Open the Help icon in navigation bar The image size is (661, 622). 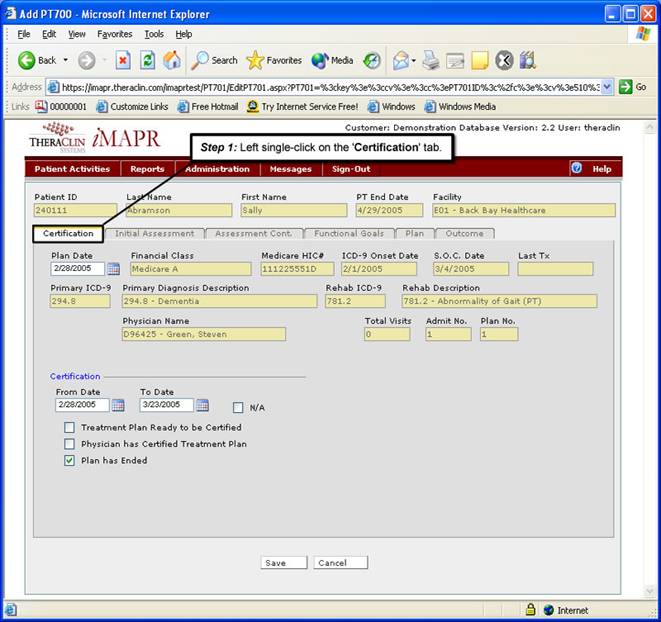577,169
